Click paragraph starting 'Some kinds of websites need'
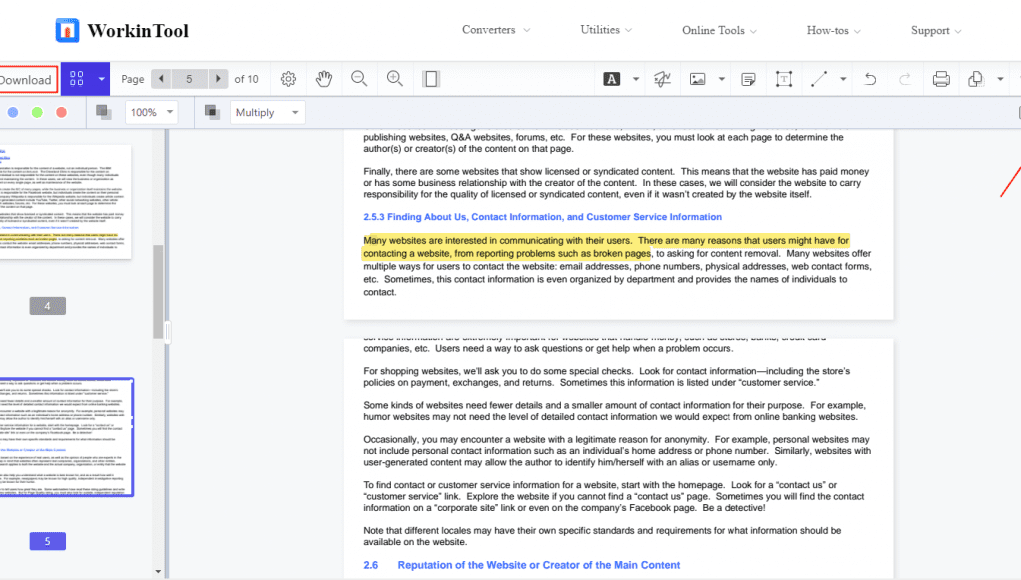This screenshot has width=1021, height=580. (615, 411)
